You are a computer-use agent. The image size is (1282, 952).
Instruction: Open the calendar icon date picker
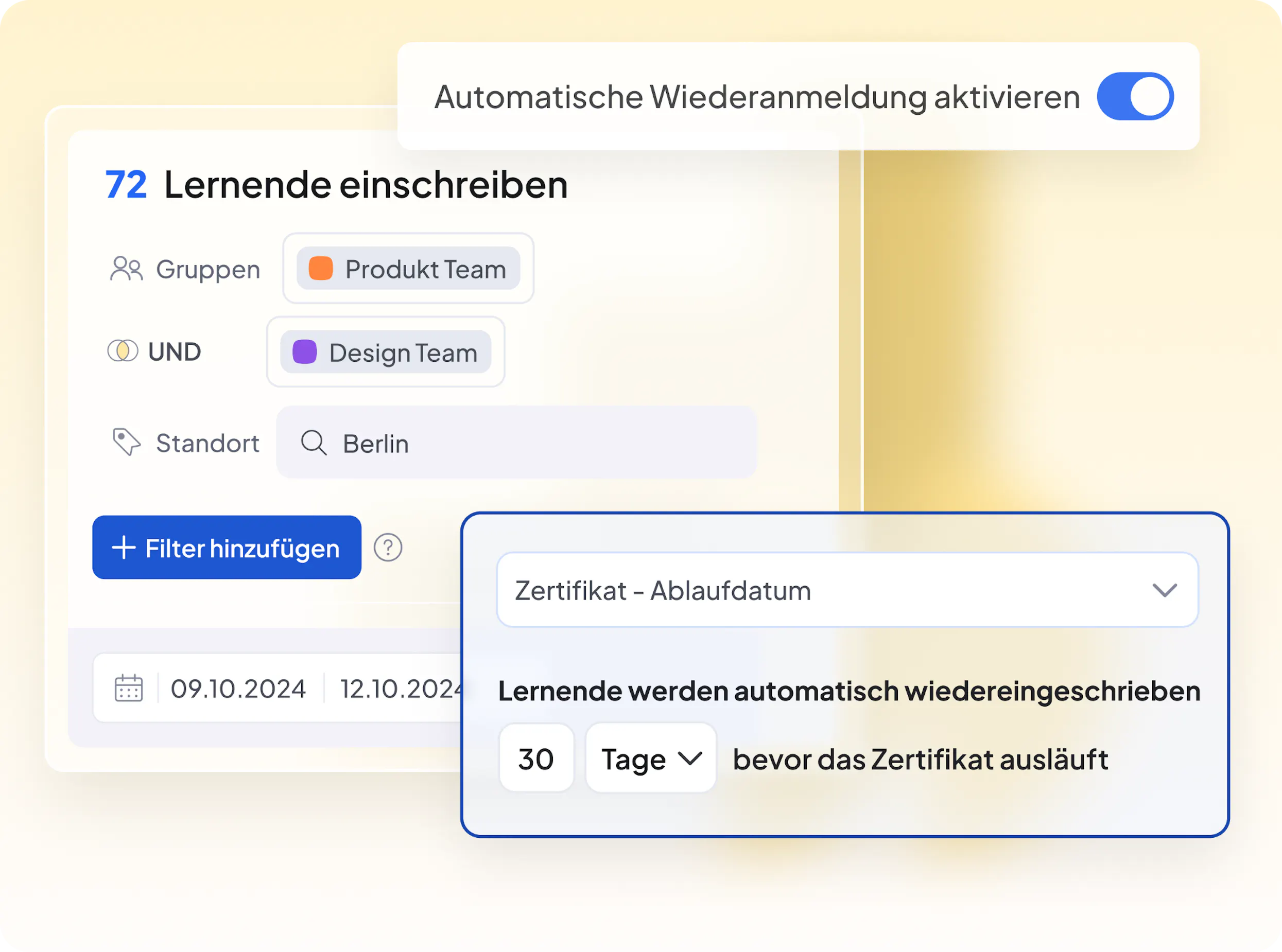[x=129, y=688]
